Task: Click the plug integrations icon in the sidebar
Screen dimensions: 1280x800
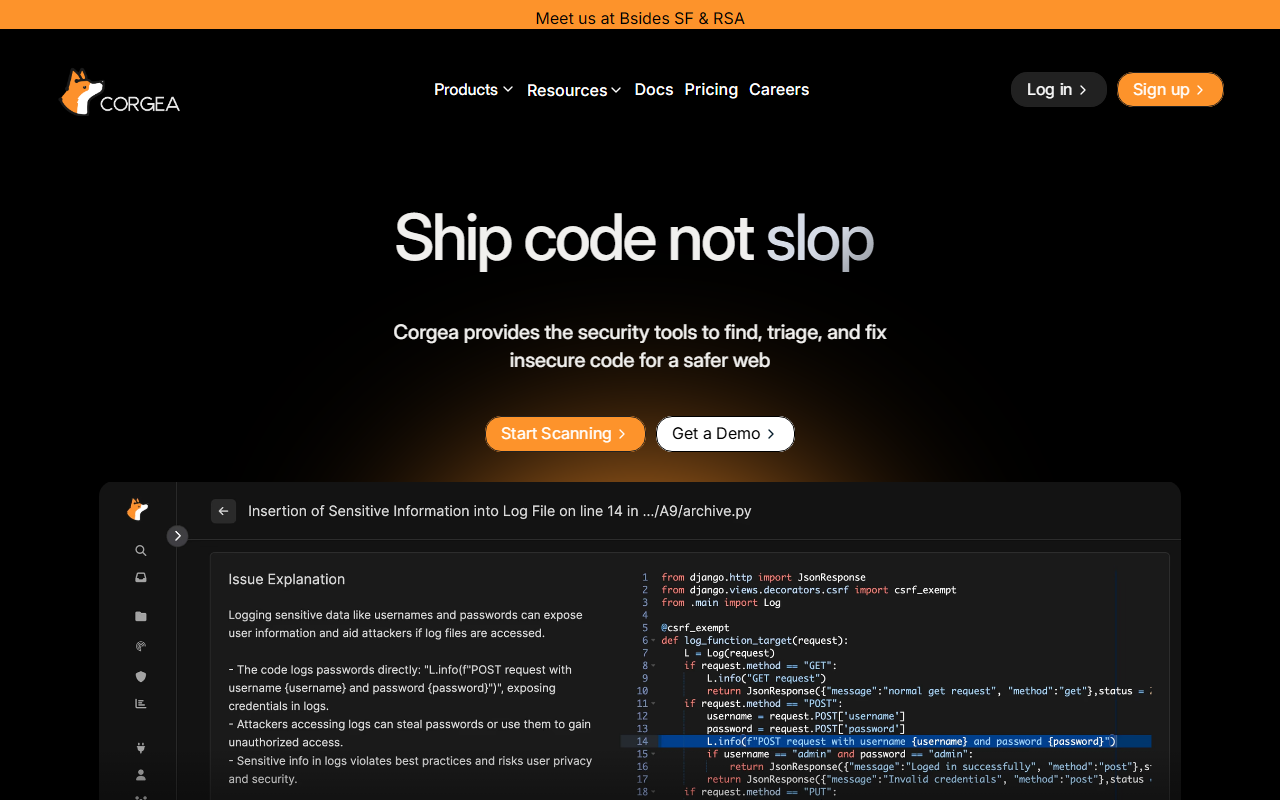Action: coord(141,747)
